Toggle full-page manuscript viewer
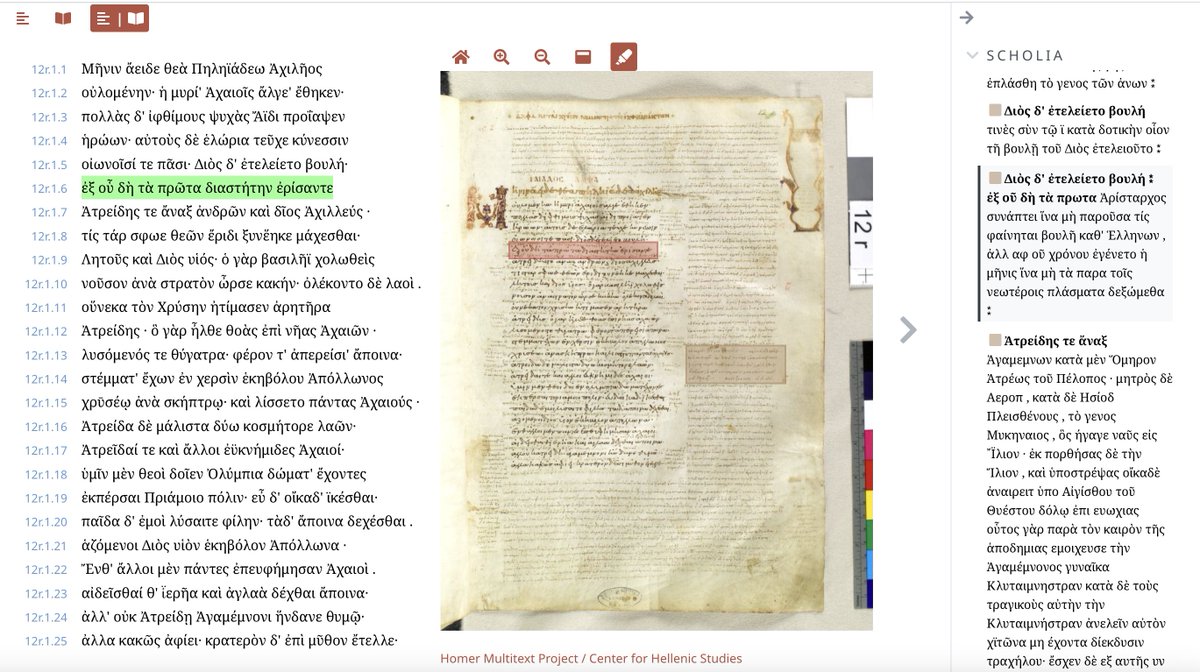This screenshot has width=1200, height=672. 583,57
